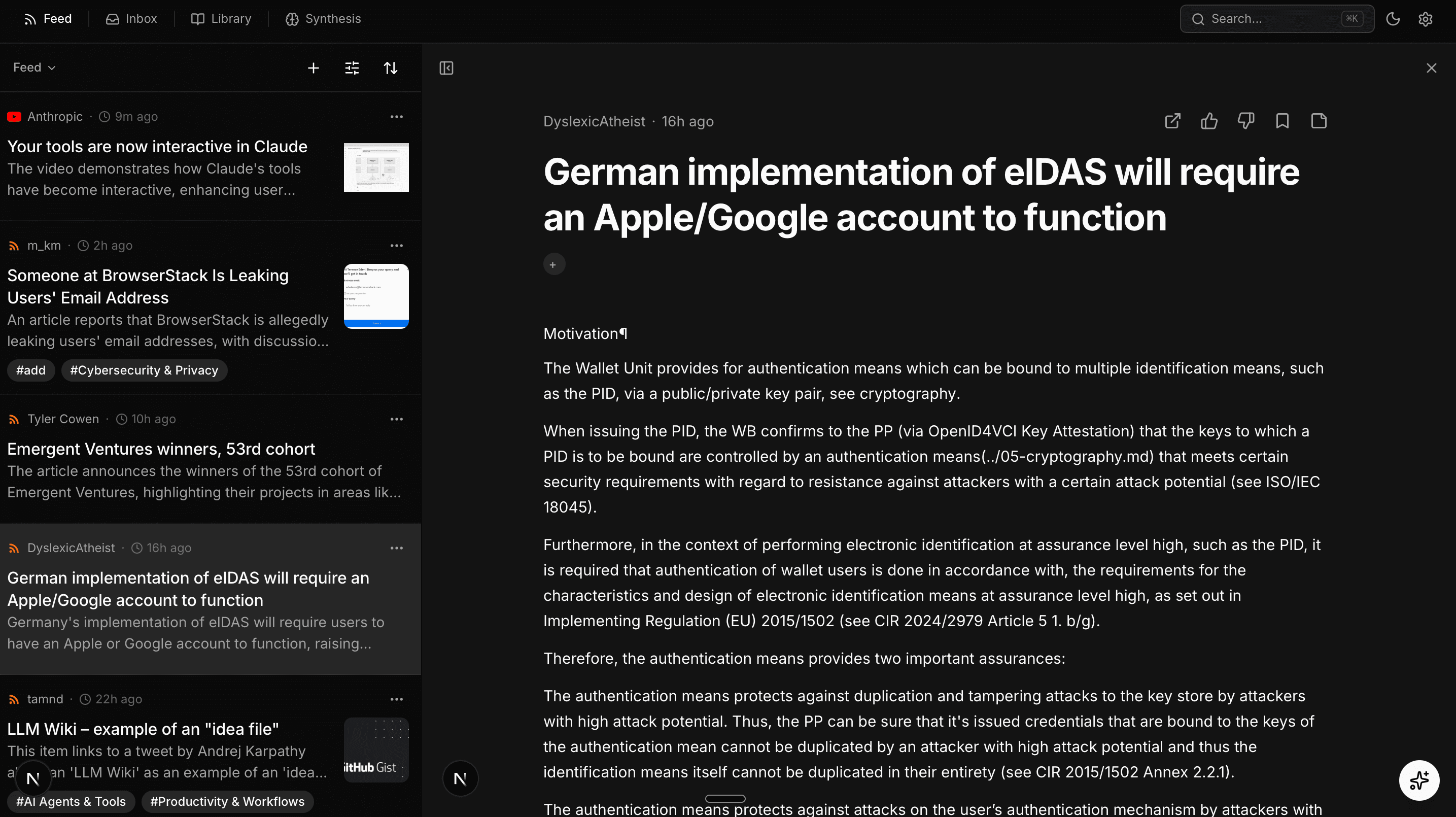Add a tag below the article title
1456x817 pixels.
[553, 264]
